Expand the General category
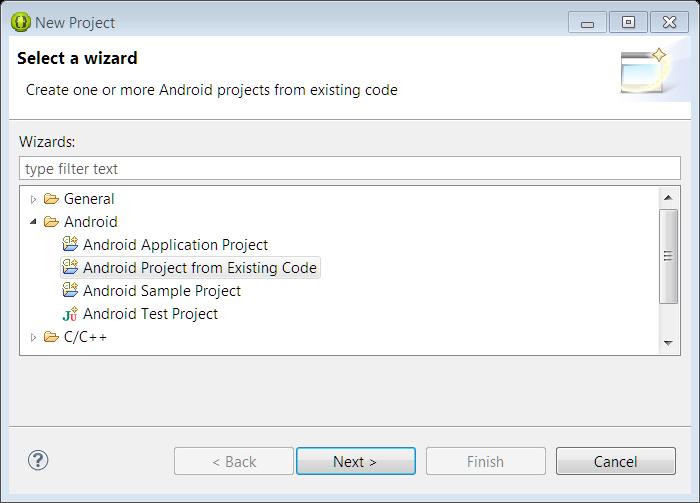Image resolution: width=700 pixels, height=503 pixels. (x=33, y=199)
